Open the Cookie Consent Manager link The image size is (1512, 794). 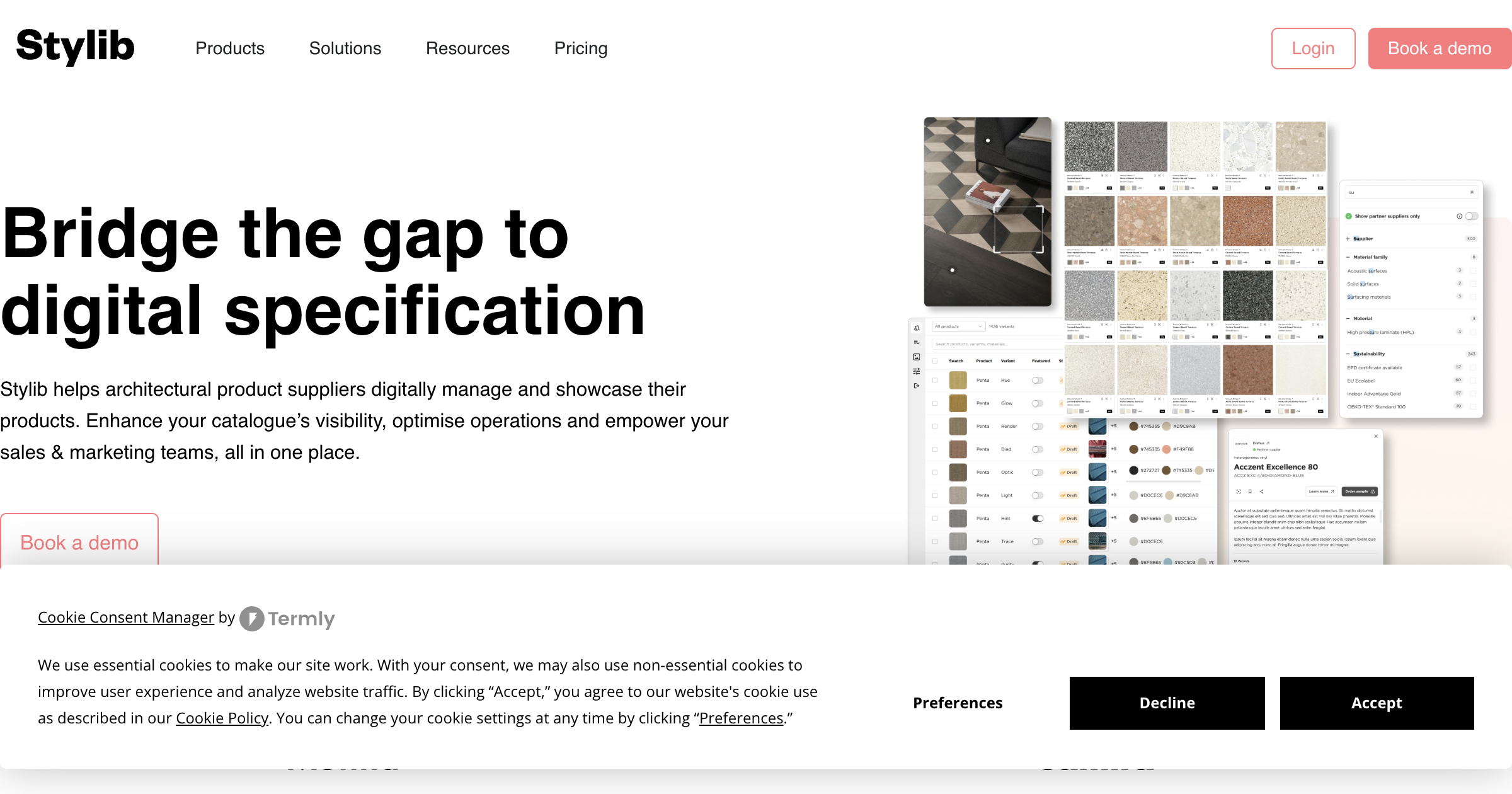click(x=126, y=618)
